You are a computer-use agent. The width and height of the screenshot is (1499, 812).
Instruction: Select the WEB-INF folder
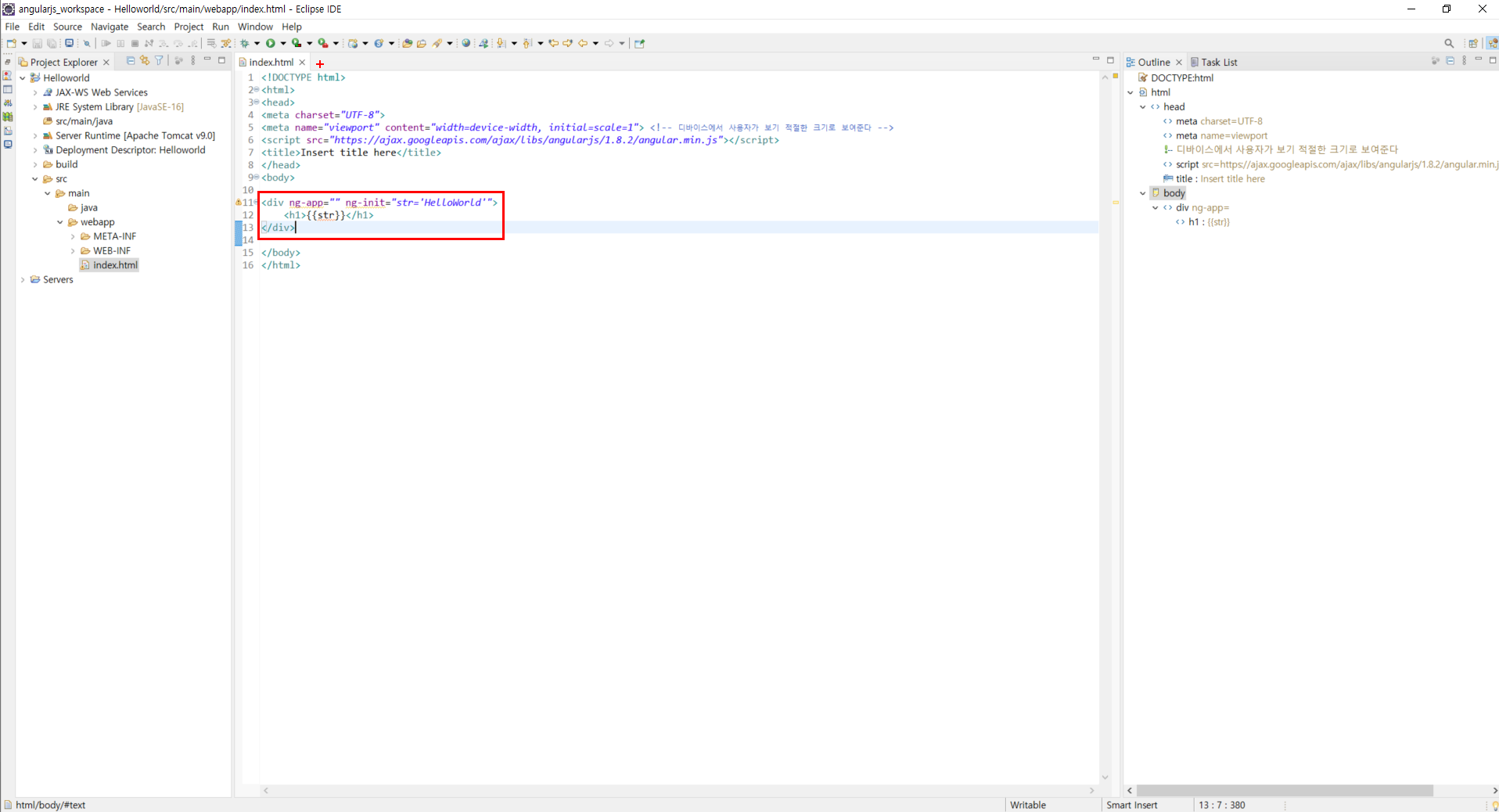point(105,251)
